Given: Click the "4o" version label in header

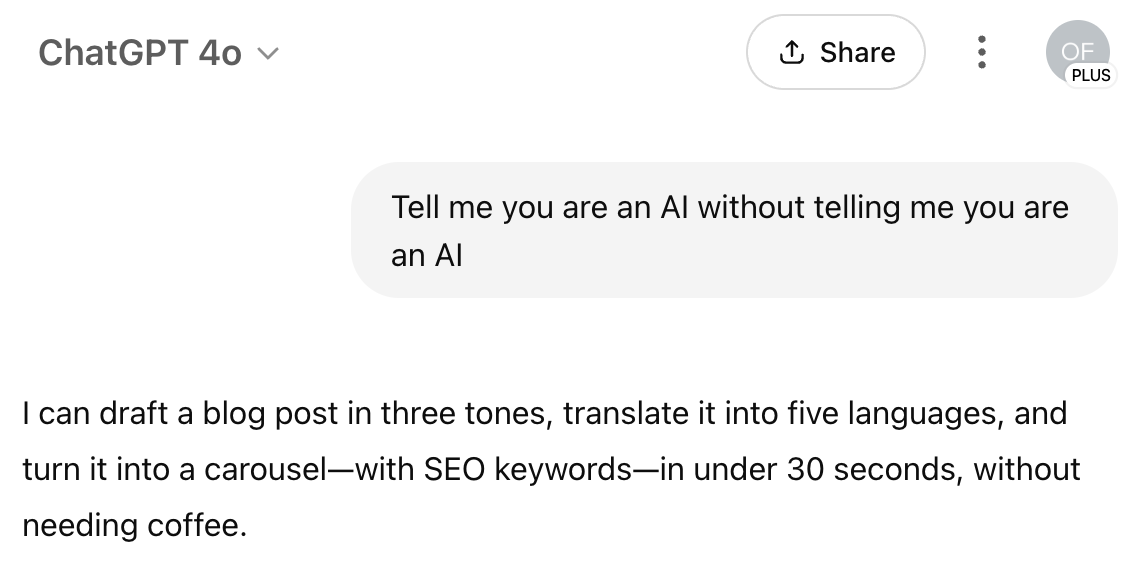Looking at the screenshot, I should 220,53.
